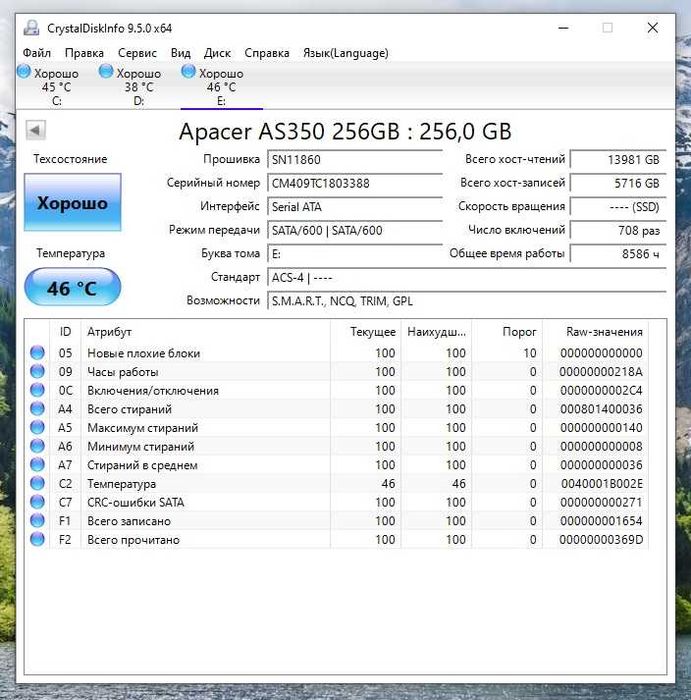Select the status orb for drive D:

click(x=106, y=71)
